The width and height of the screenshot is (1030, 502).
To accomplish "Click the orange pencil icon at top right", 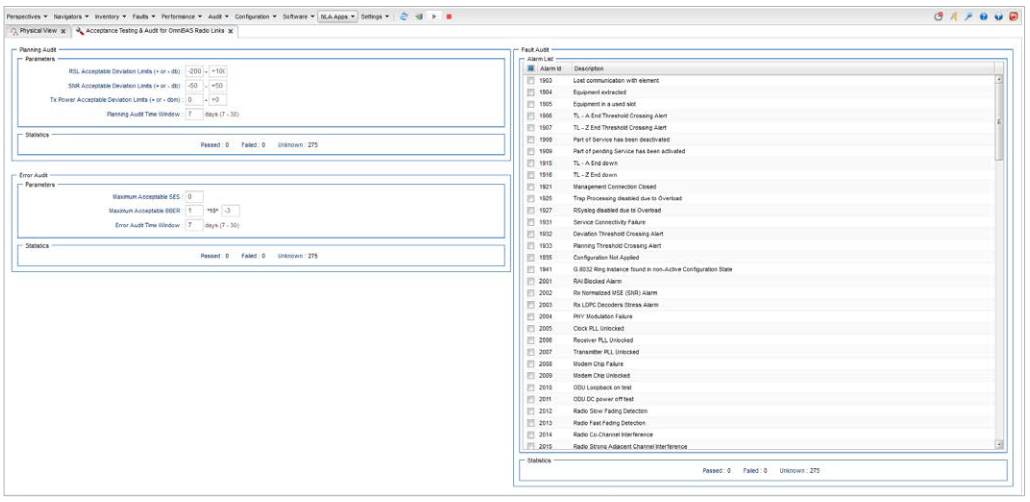I will tap(954, 16).
